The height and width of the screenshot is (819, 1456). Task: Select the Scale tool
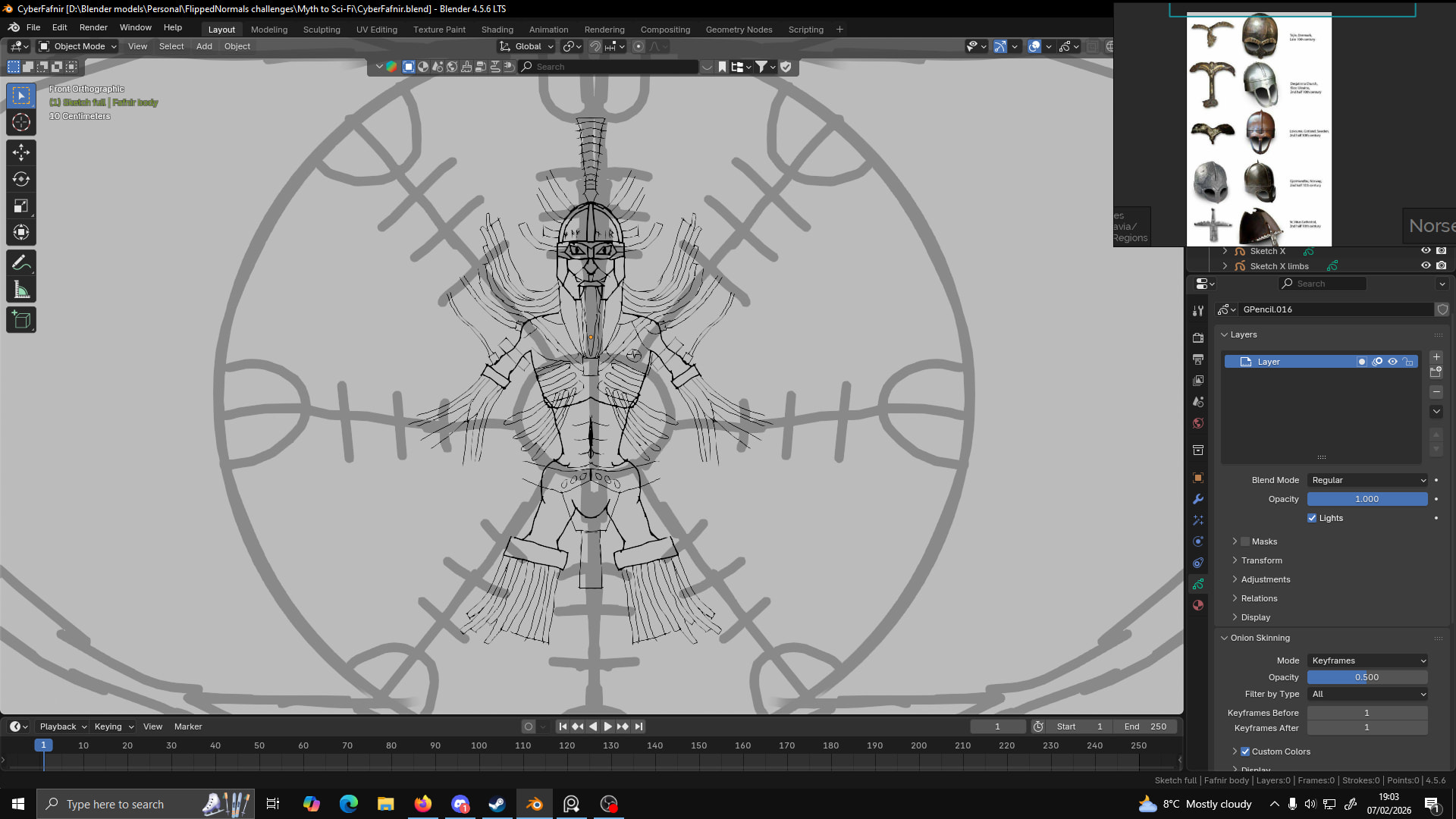(x=21, y=206)
